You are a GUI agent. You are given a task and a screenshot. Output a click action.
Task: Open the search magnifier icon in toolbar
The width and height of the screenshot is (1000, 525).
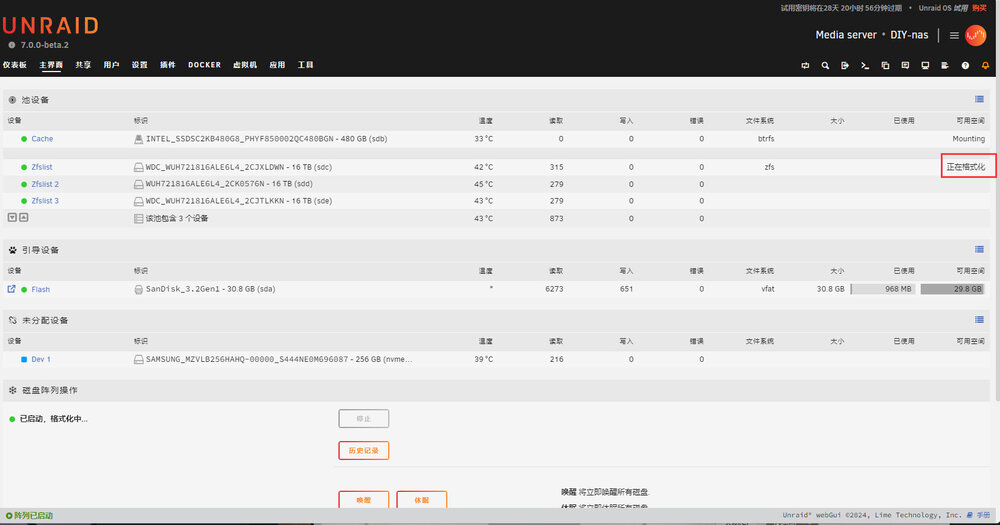point(825,65)
